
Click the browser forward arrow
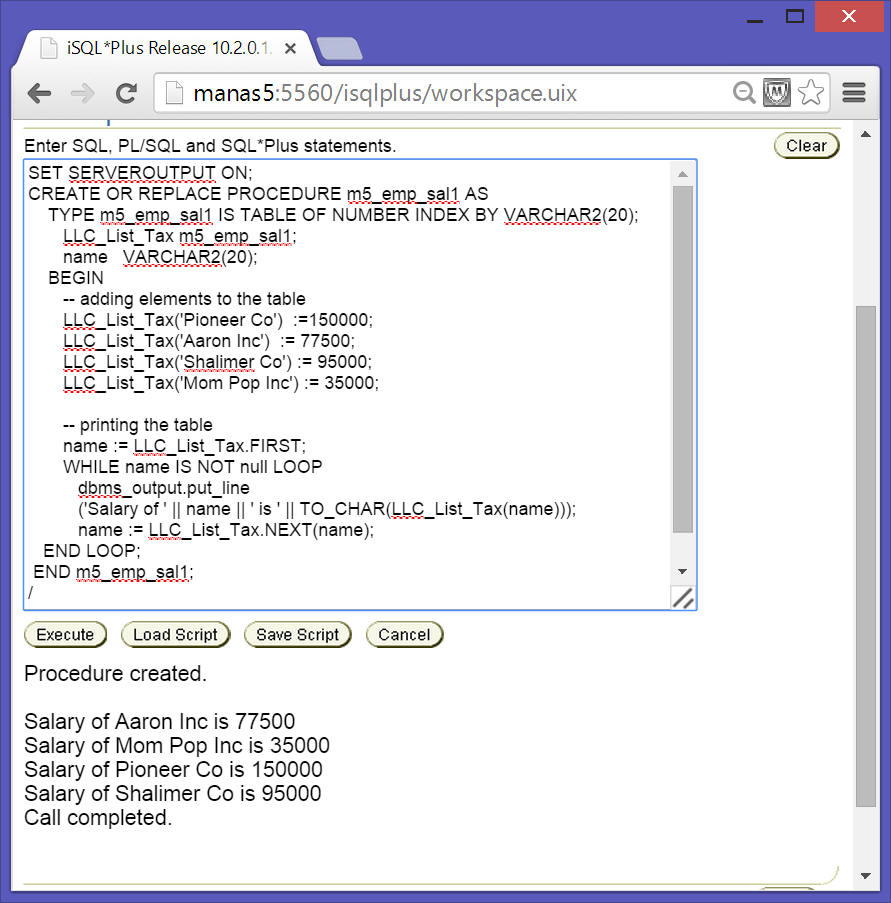point(83,93)
